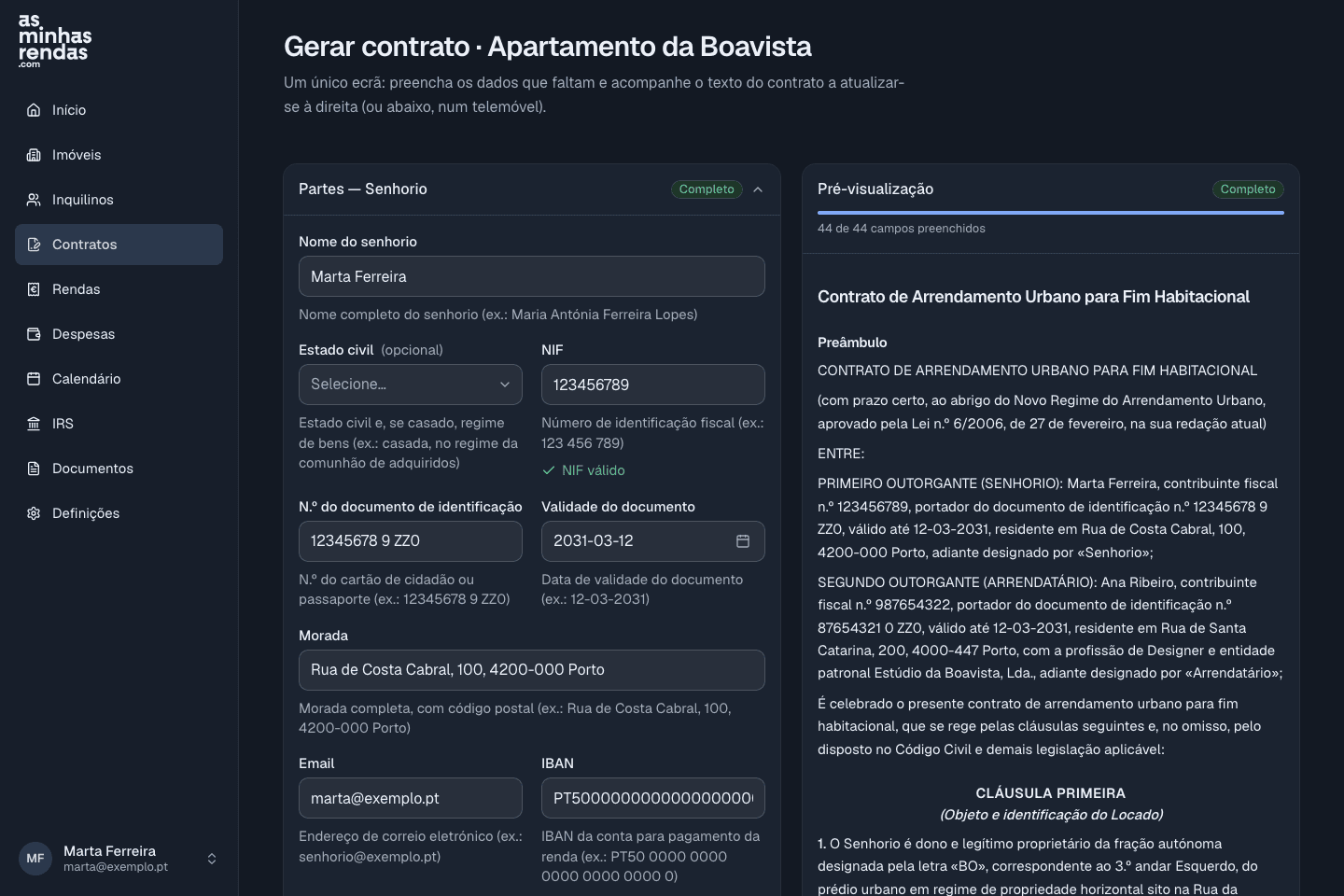Select Rendas in sidebar

pos(119,289)
